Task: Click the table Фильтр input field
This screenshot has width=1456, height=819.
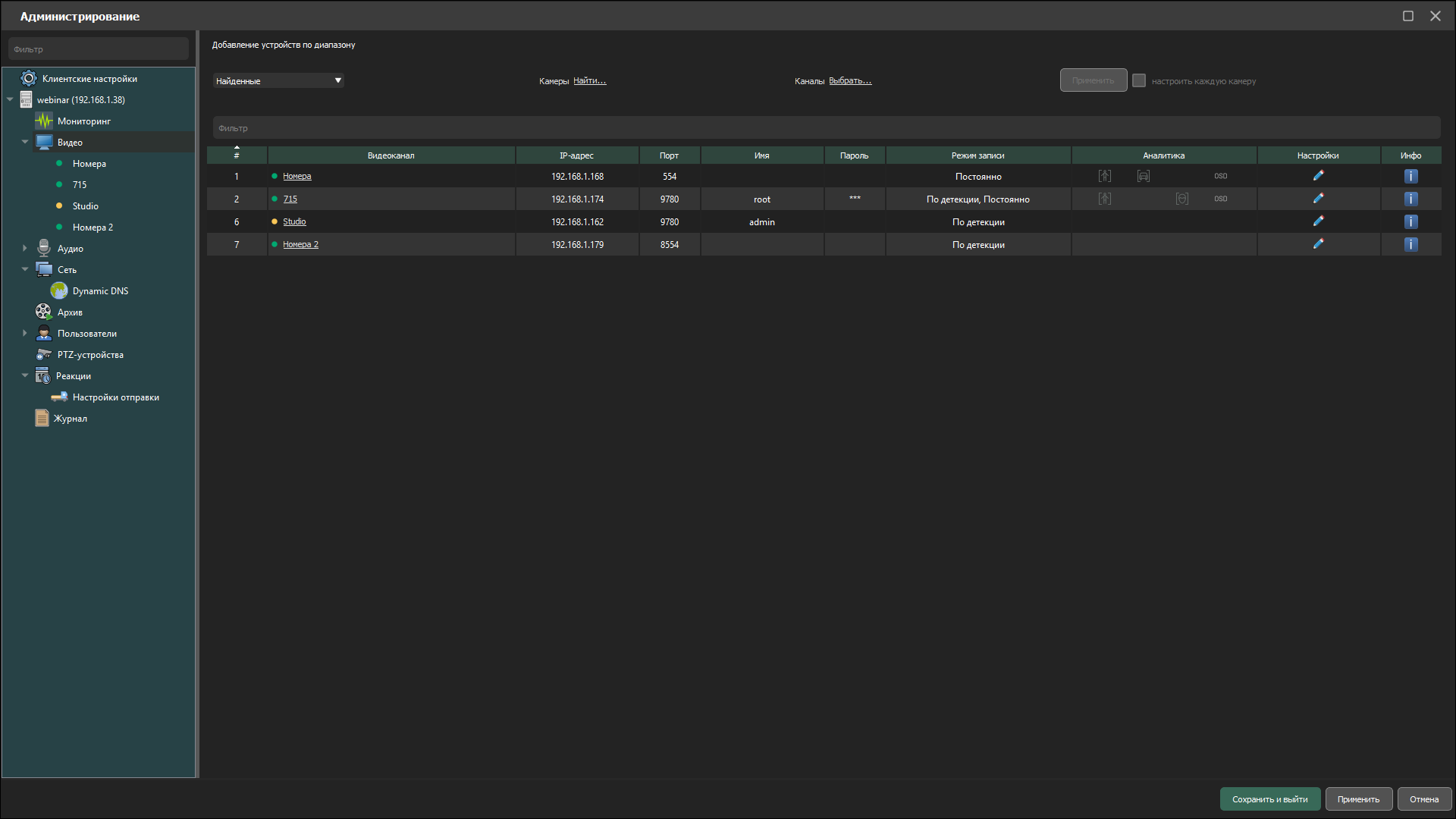Action: tap(826, 128)
